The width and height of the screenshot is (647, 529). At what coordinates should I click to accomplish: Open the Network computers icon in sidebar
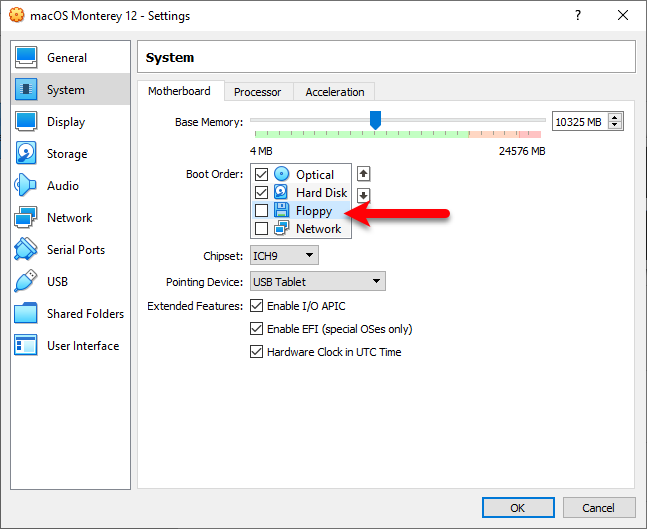coord(26,217)
